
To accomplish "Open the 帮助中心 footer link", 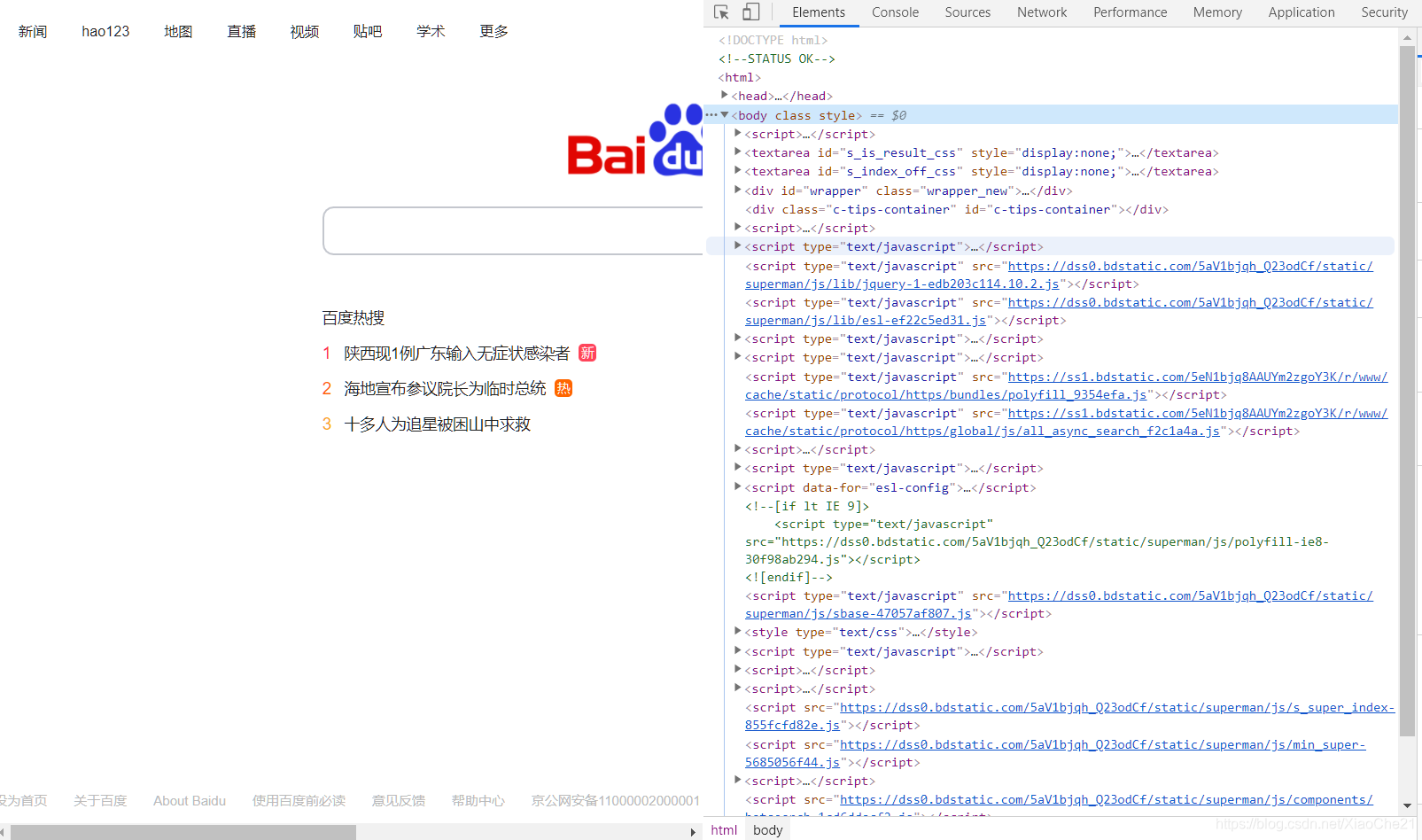I will click(x=478, y=800).
